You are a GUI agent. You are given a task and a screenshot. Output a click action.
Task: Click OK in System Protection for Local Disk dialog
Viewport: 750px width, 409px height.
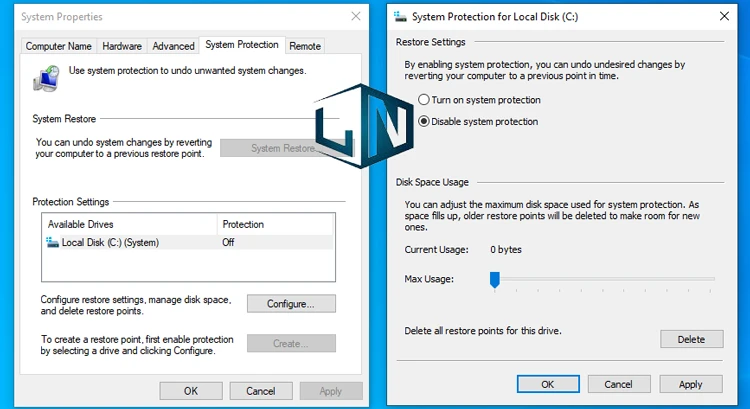point(548,384)
